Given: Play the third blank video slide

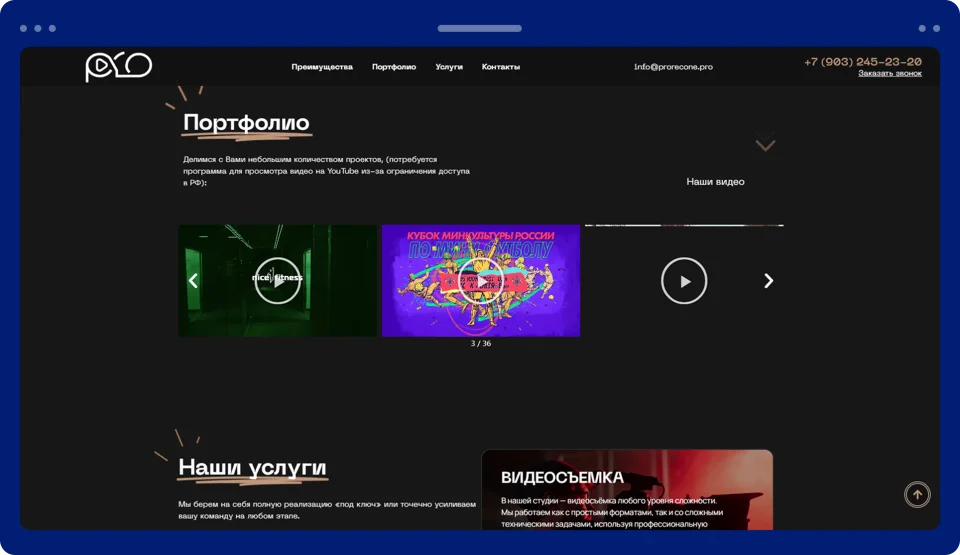Looking at the screenshot, I should tap(684, 281).
